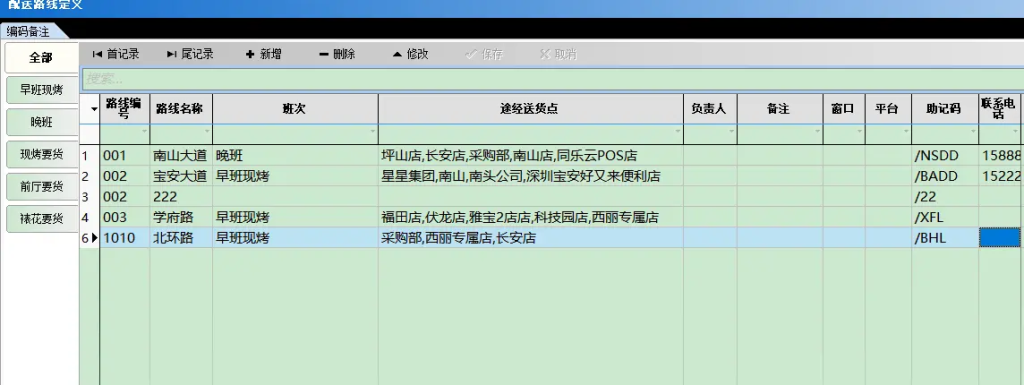Open filter dropdown under 窗口 column
Screen dimensions: 1024x385
(x=859, y=132)
